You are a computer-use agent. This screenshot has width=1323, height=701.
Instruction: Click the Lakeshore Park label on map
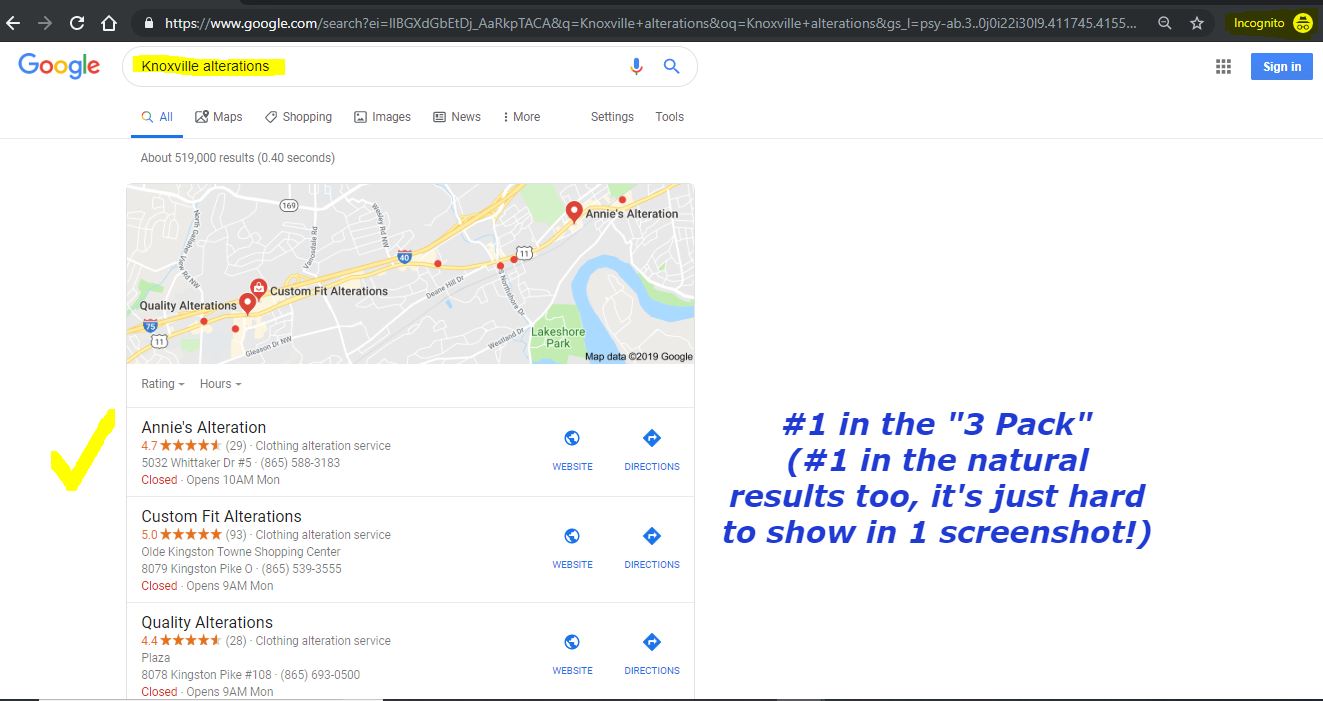point(558,337)
